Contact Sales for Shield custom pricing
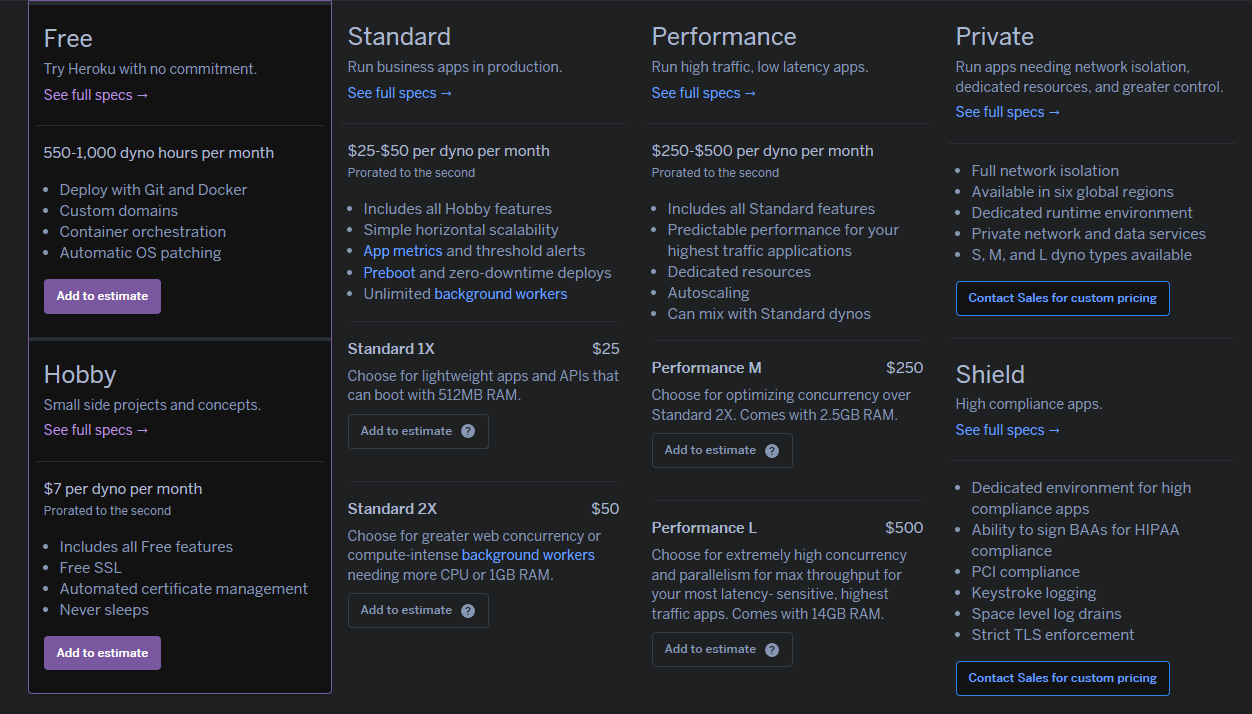Image resolution: width=1252 pixels, height=714 pixels. 1062,678
